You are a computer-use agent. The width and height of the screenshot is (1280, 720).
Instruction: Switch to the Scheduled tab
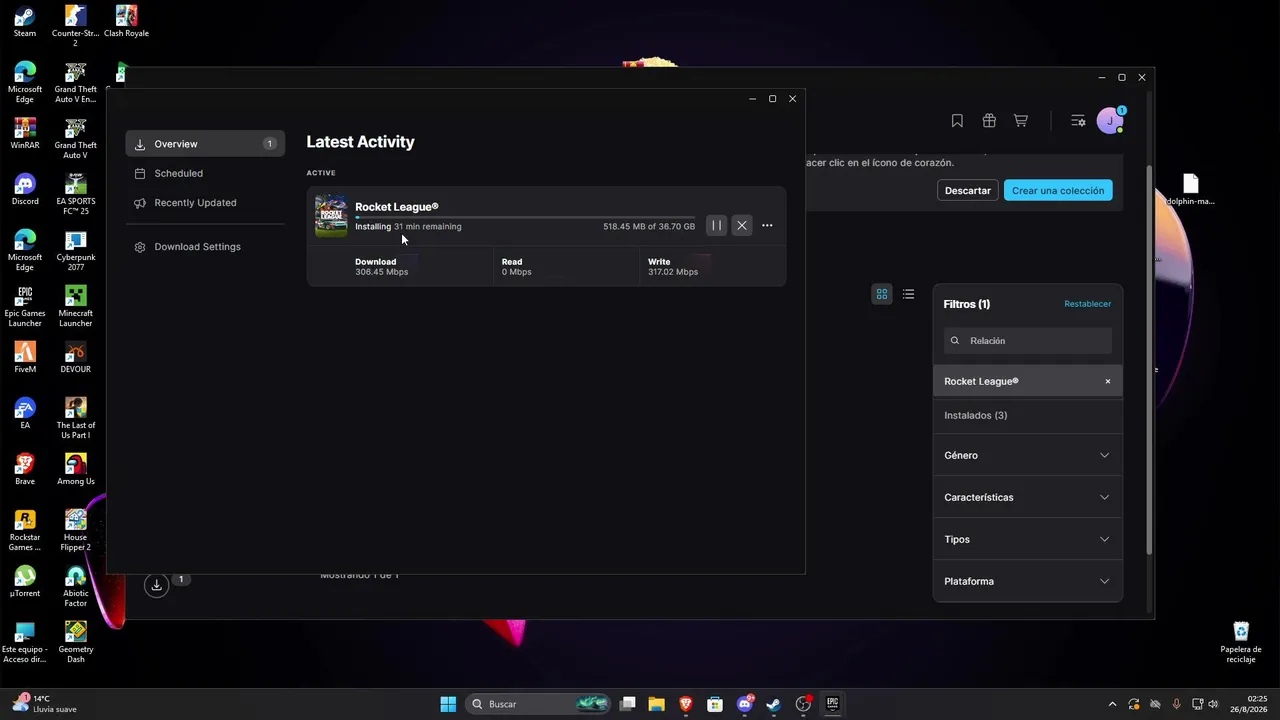click(205, 173)
